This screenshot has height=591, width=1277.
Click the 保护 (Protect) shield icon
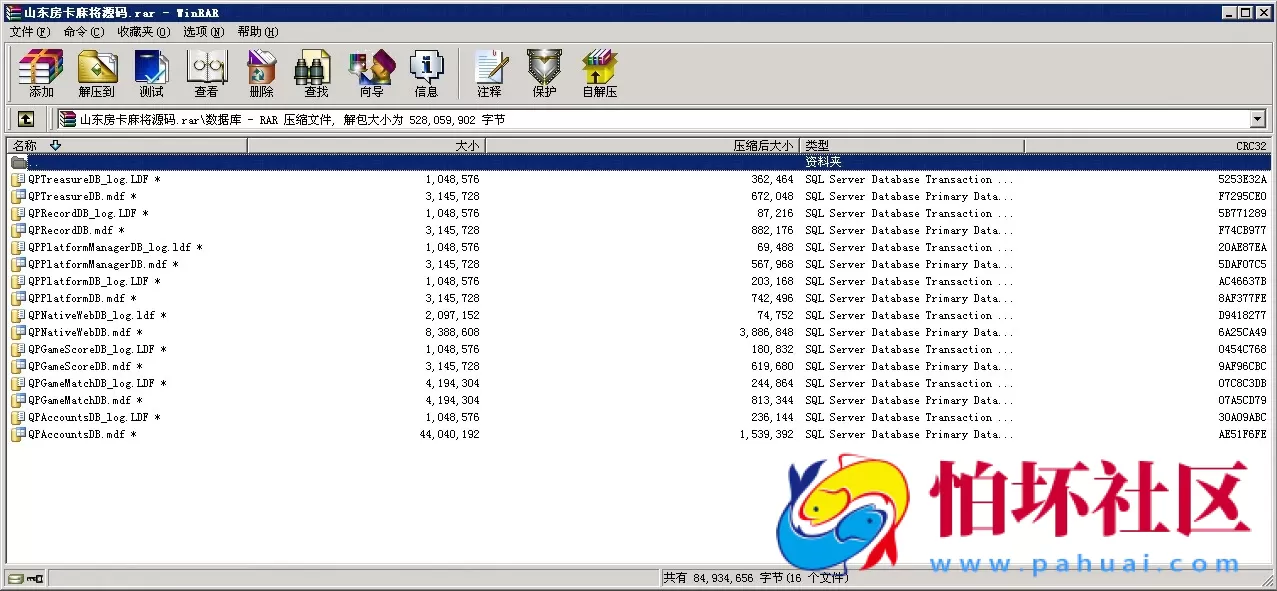(544, 74)
